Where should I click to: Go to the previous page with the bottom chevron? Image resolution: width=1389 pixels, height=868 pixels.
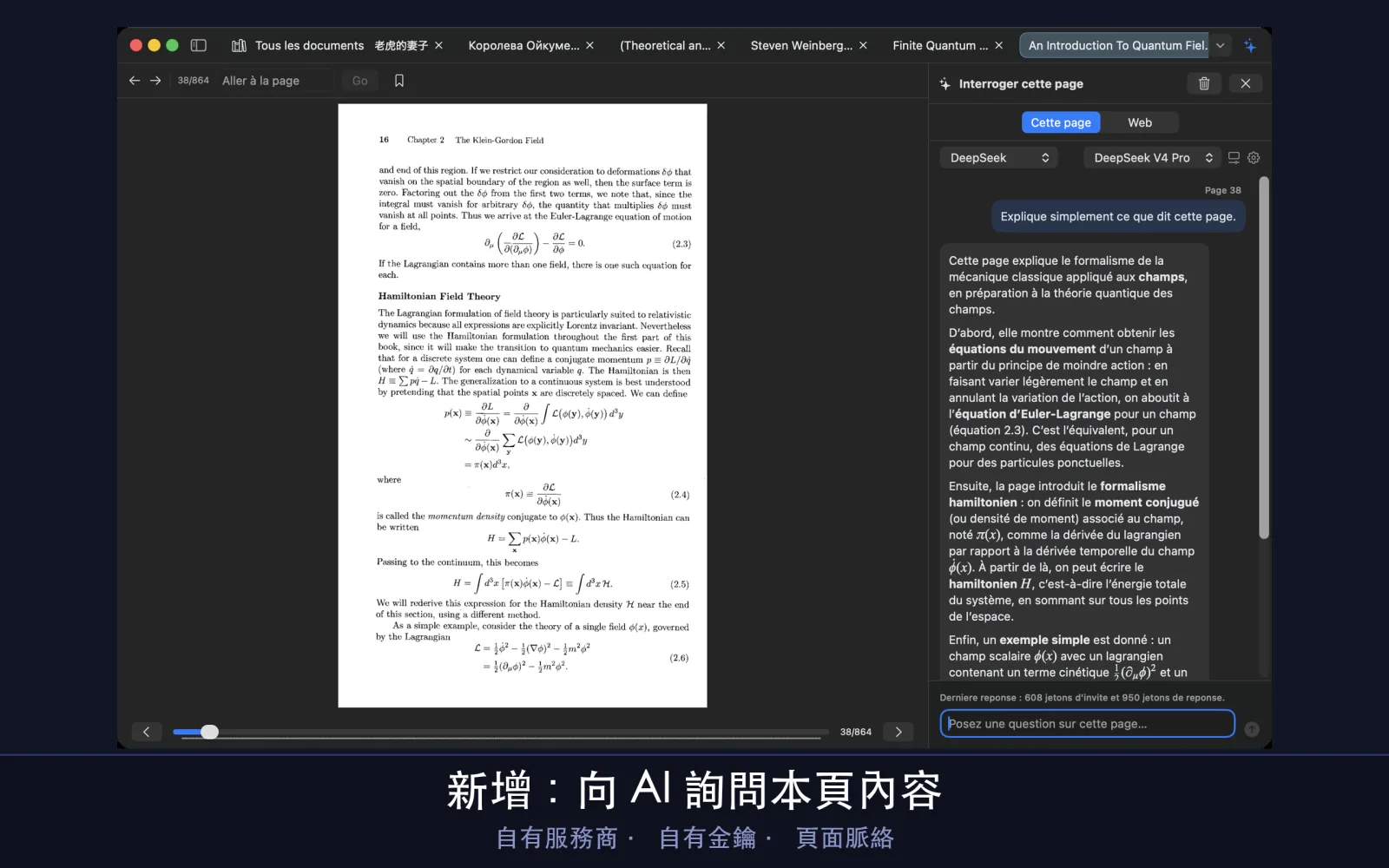coord(147,732)
